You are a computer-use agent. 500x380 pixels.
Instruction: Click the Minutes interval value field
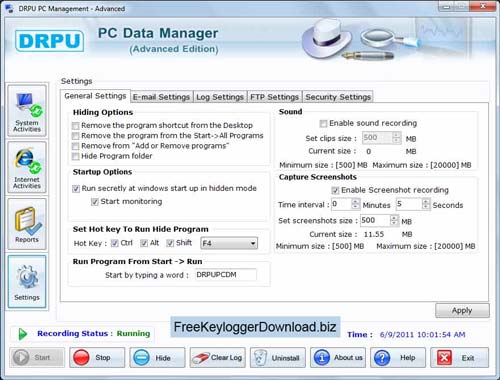(342, 204)
